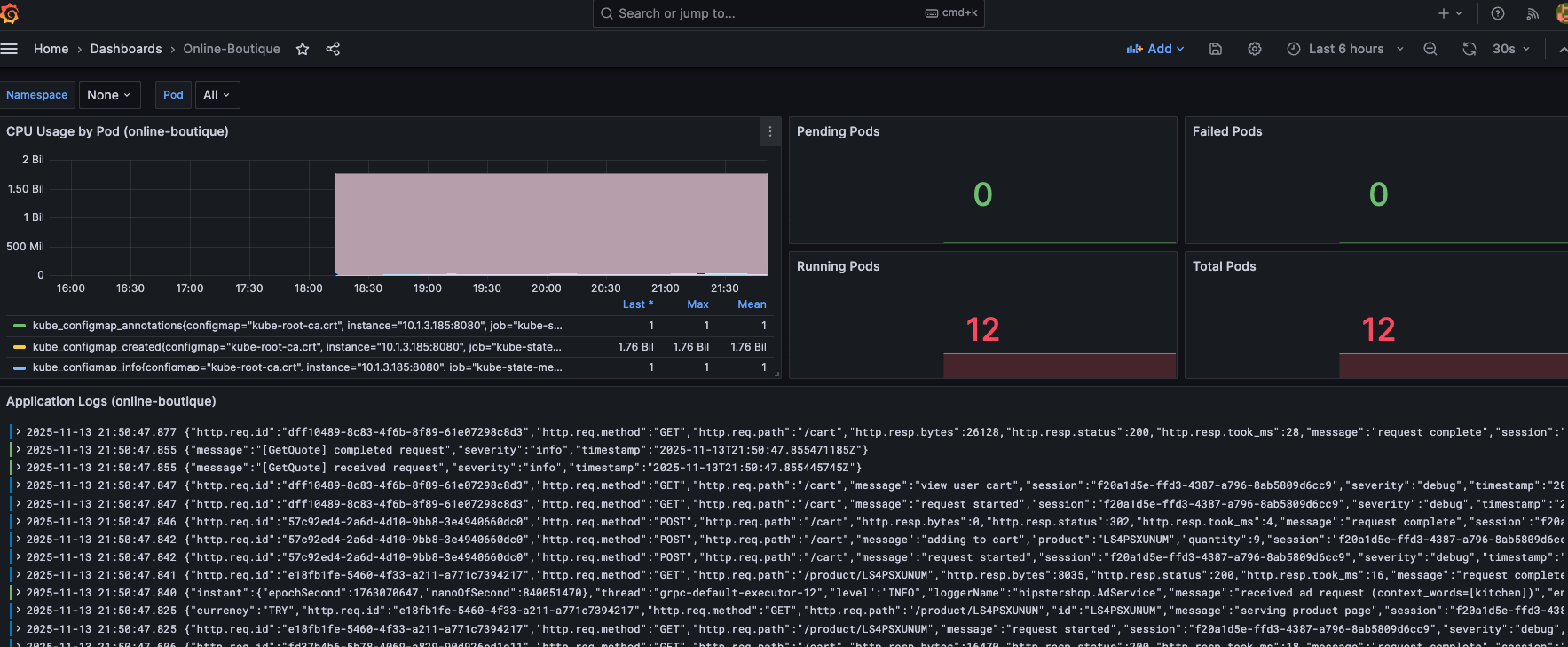The height and width of the screenshot is (647, 1568).
Task: Click the CPU Usage panel resize handle
Action: (x=776, y=374)
